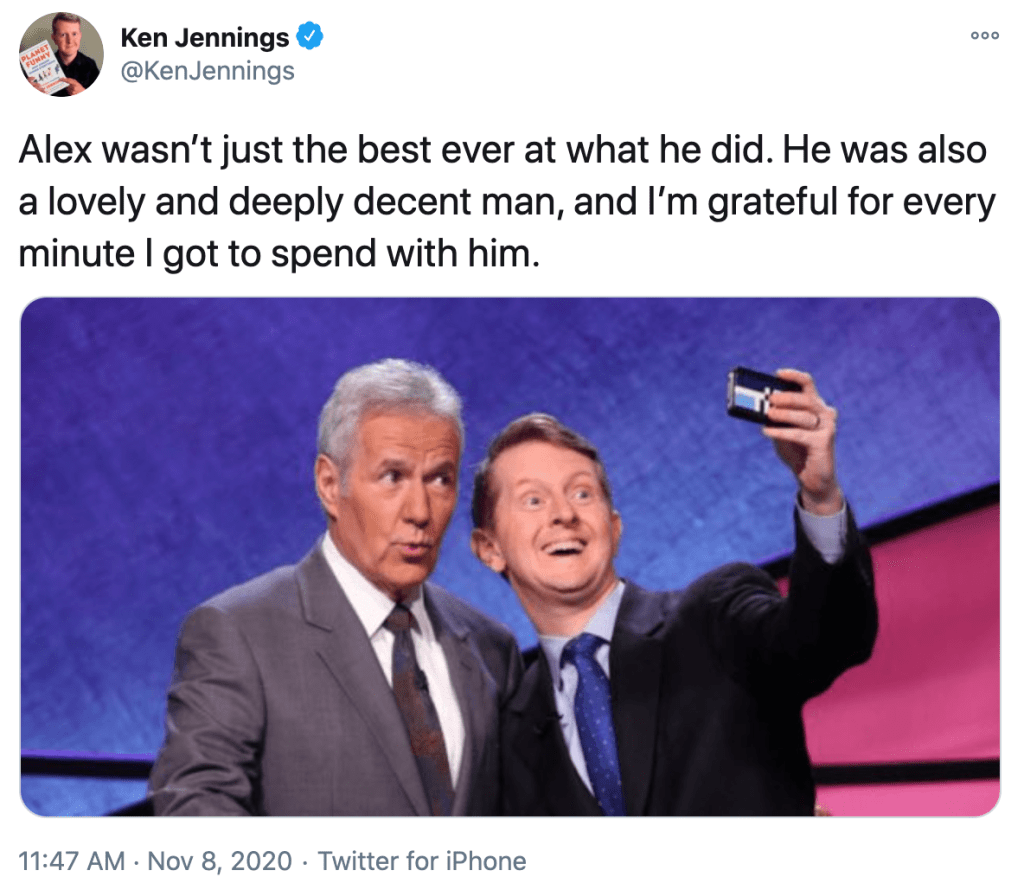The image size is (1024, 896).
Task: Open the Ken Jennings profile avatar
Action: pos(61,54)
